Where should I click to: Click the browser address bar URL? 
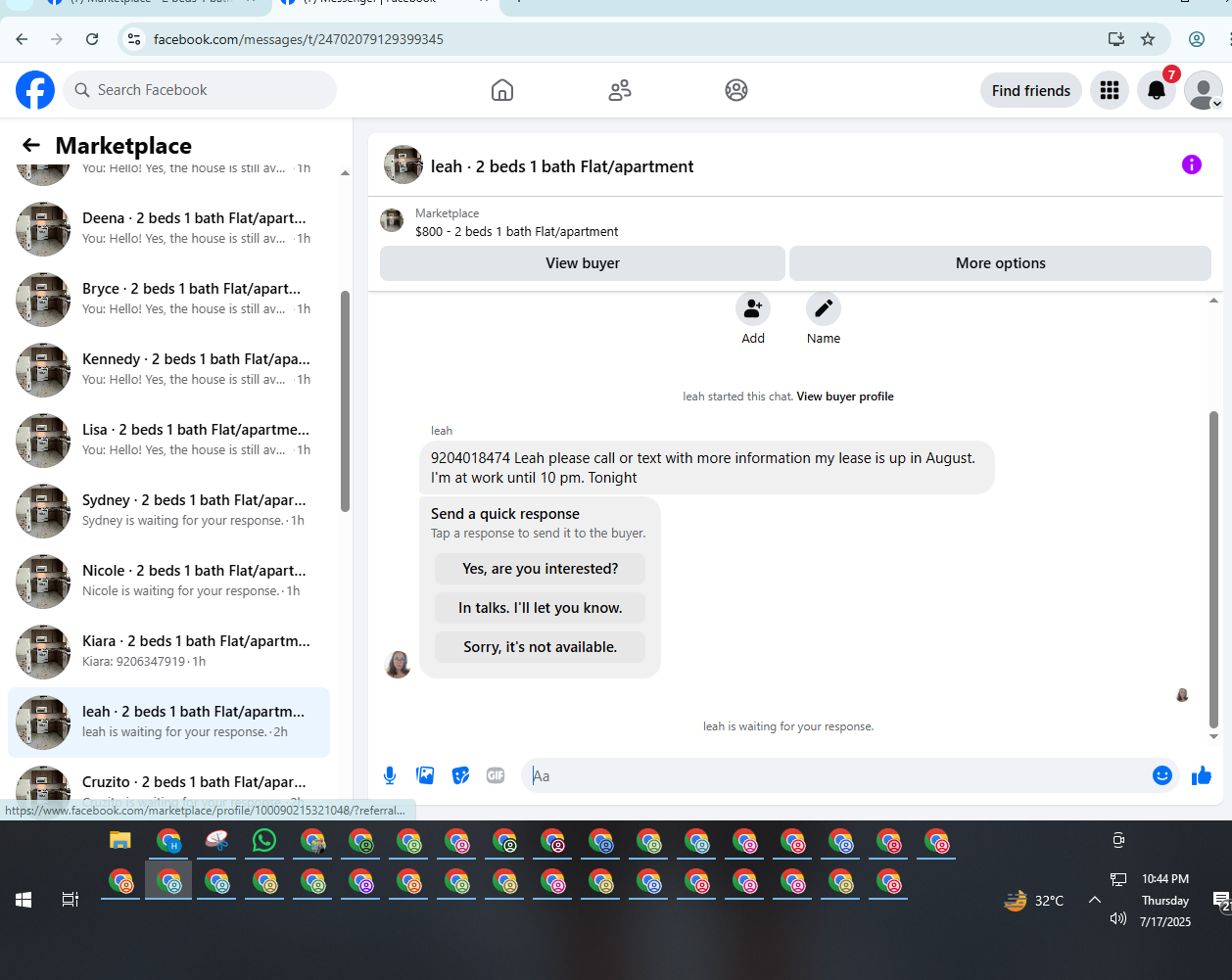click(x=299, y=39)
